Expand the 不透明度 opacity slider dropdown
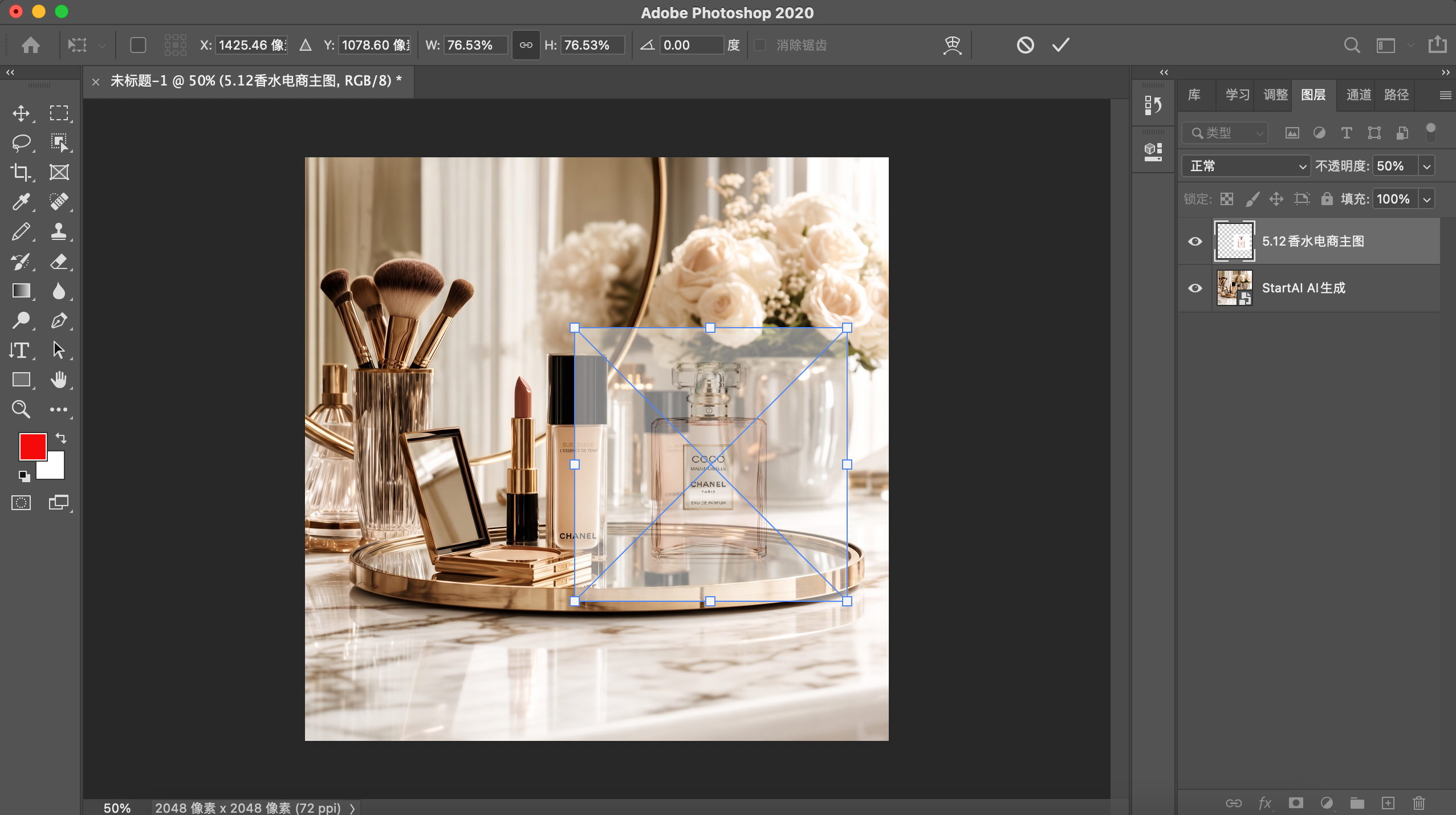The image size is (1456, 815). click(1426, 166)
